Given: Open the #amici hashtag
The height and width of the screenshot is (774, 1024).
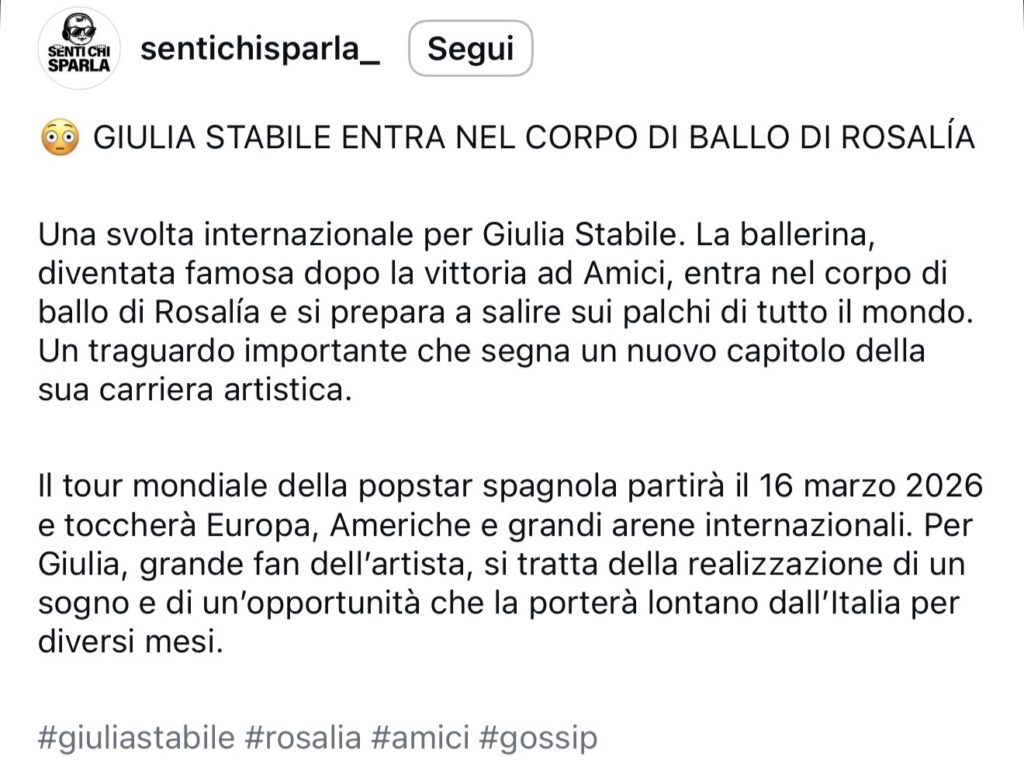Looking at the screenshot, I should (x=420, y=740).
